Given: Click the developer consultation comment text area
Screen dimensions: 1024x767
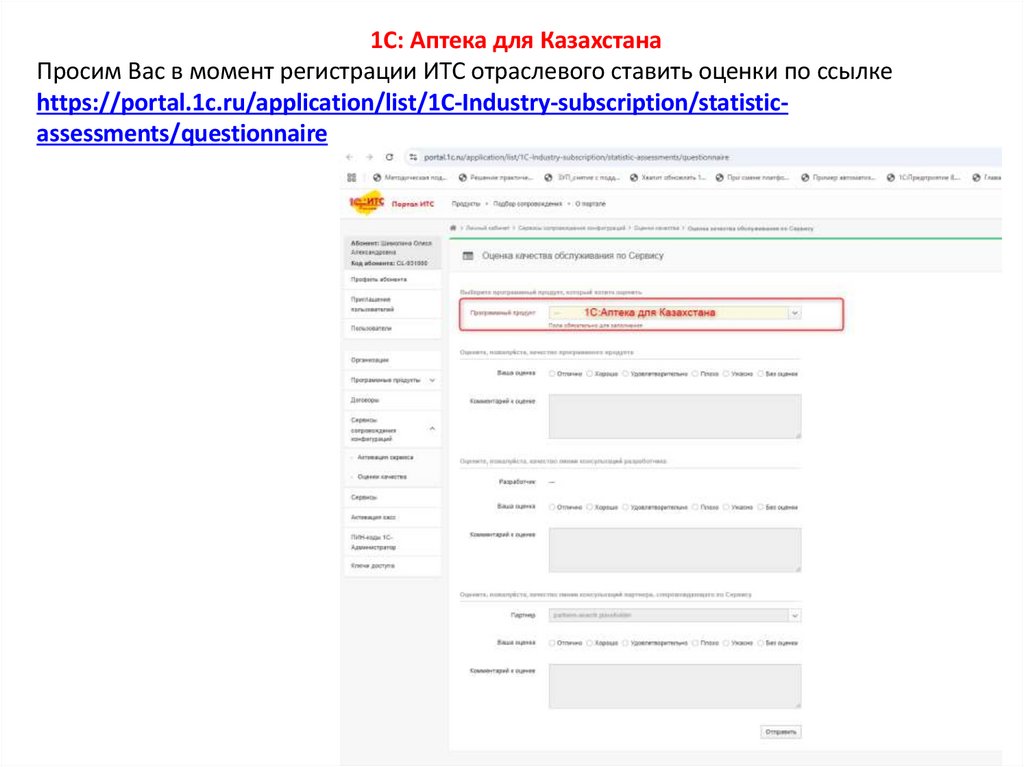Looking at the screenshot, I should (675, 550).
